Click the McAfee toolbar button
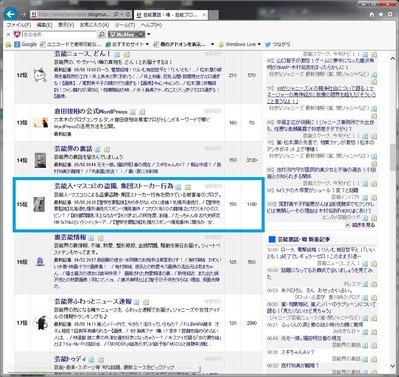This screenshot has width=399, height=377. tap(126, 34)
